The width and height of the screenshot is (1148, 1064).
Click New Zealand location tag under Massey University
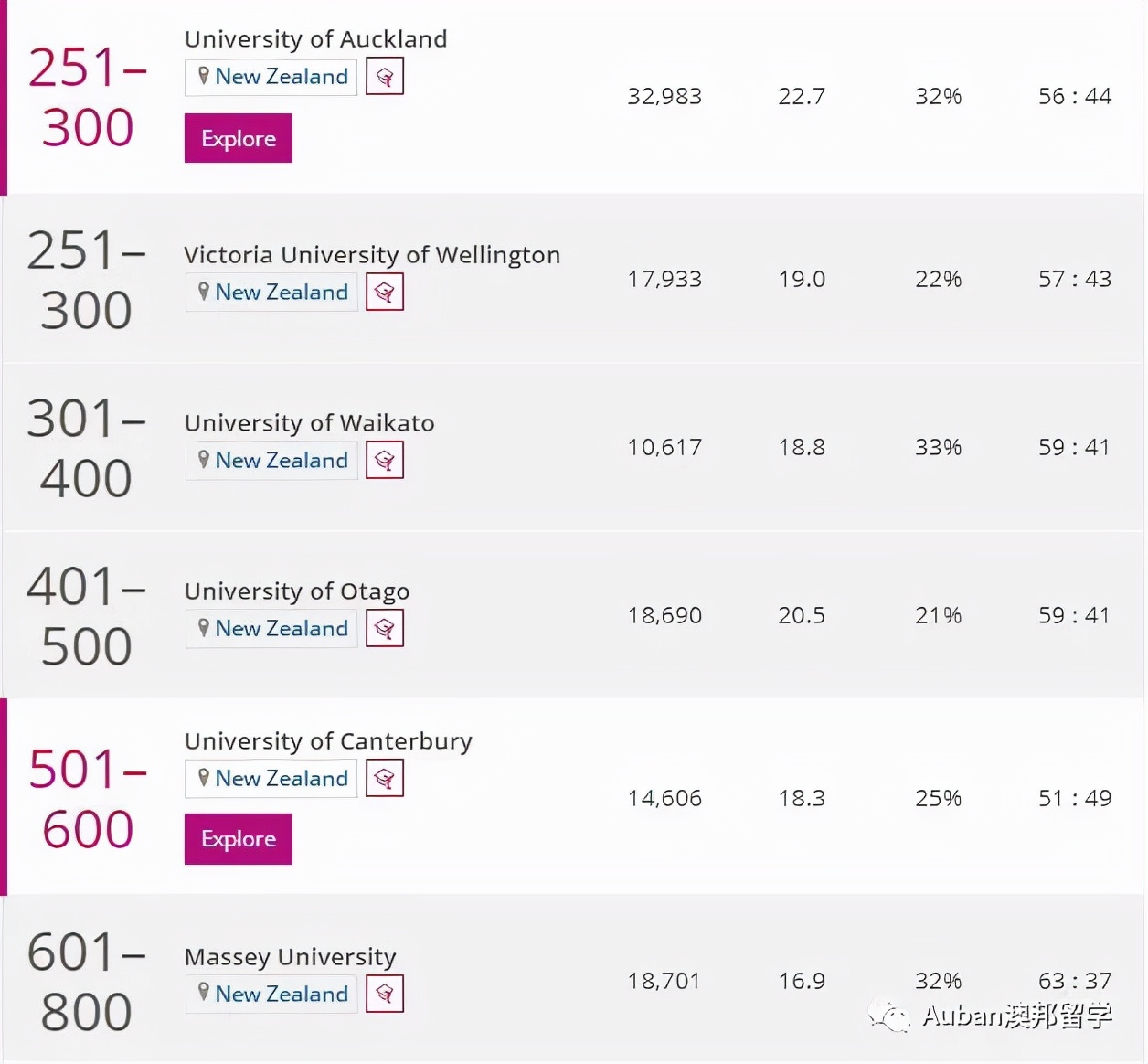(x=272, y=994)
